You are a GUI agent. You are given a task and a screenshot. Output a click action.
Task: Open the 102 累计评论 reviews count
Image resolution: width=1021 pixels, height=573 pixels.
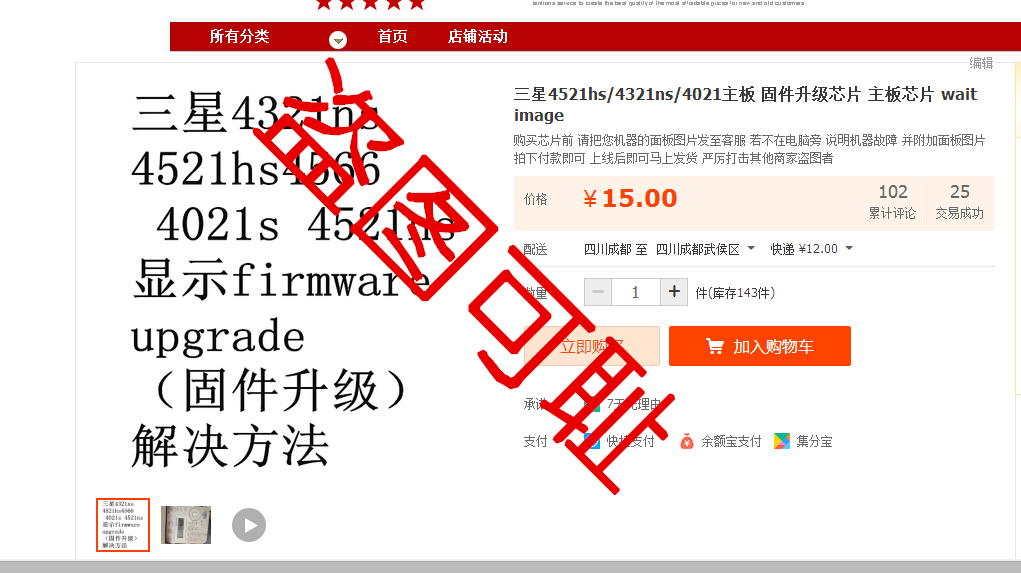pos(892,201)
